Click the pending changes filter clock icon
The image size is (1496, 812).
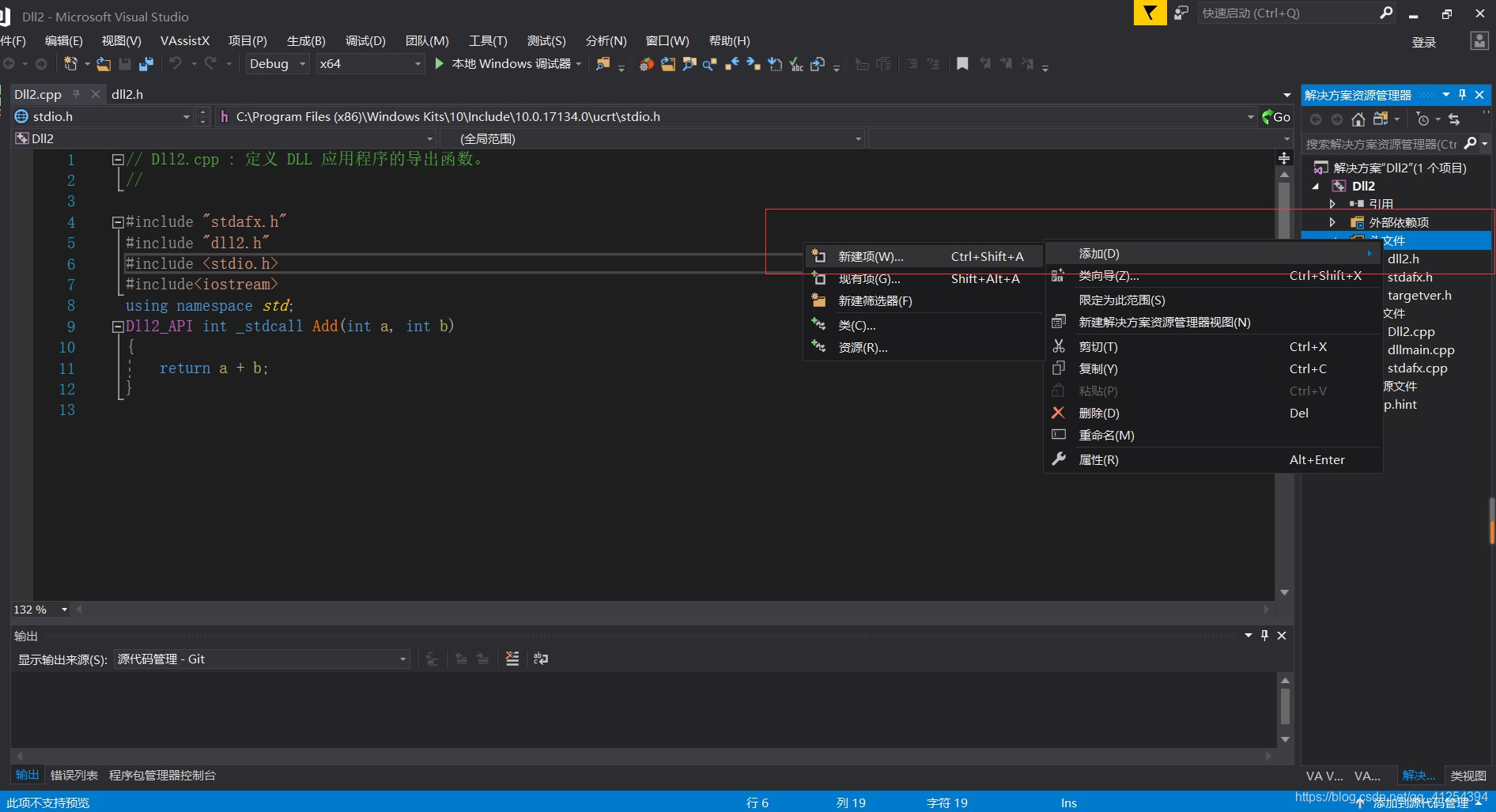[1422, 119]
